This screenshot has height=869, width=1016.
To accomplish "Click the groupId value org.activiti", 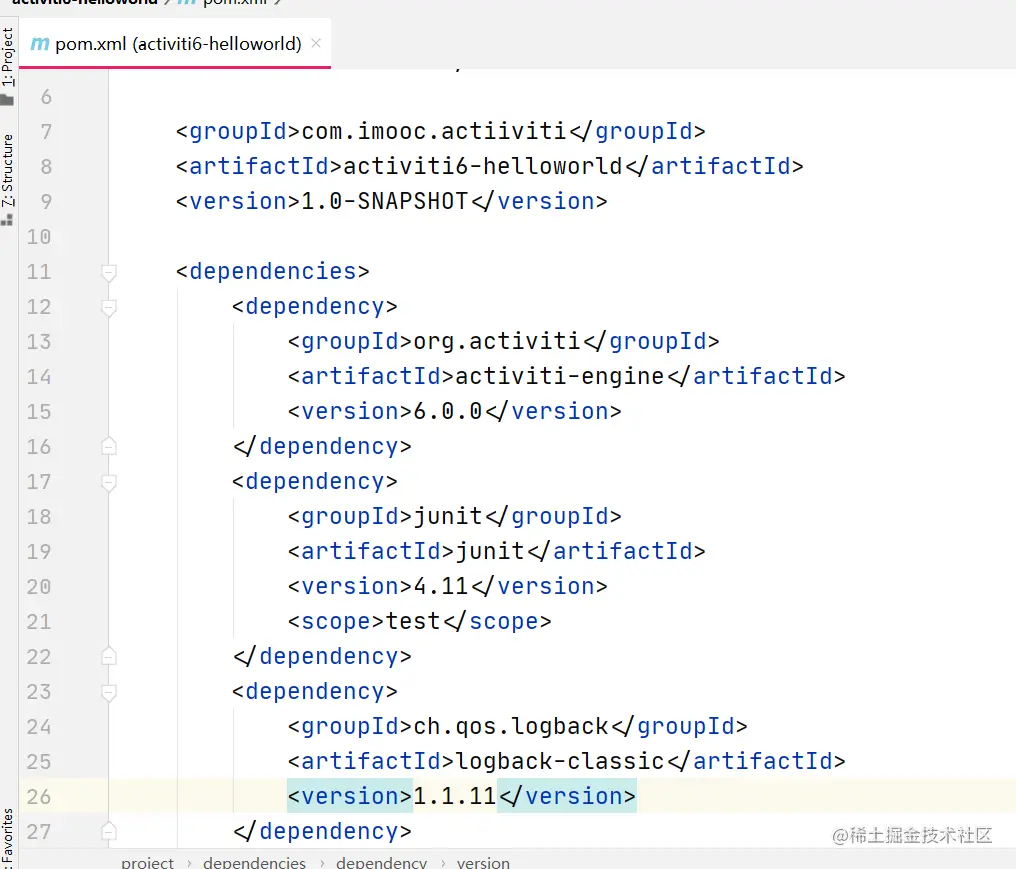I will [497, 342].
